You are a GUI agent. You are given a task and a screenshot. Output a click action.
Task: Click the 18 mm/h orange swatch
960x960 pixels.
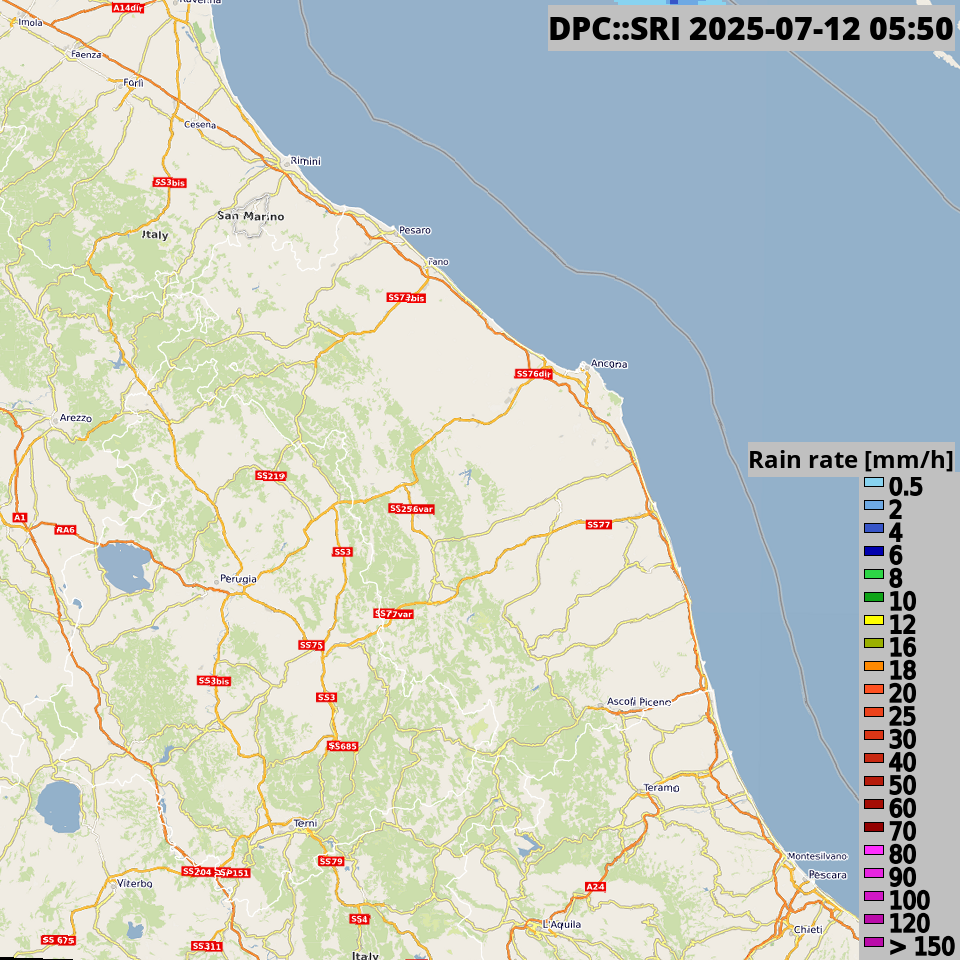click(874, 666)
